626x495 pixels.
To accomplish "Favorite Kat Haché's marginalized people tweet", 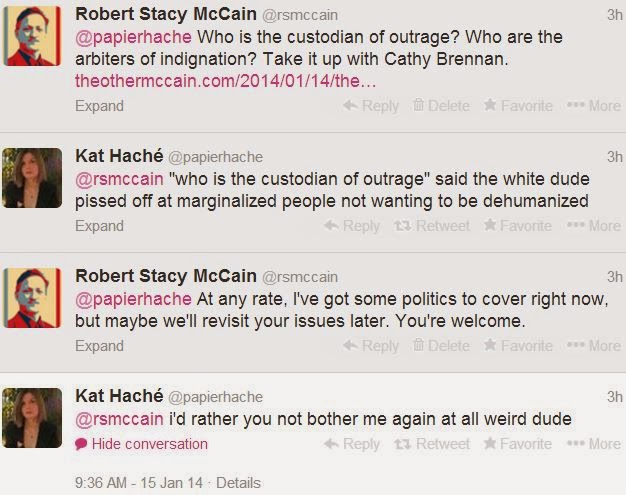I will (x=518, y=226).
